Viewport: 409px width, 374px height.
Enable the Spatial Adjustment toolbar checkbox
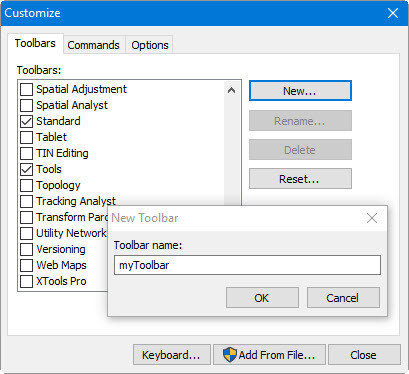pyautogui.click(x=26, y=89)
